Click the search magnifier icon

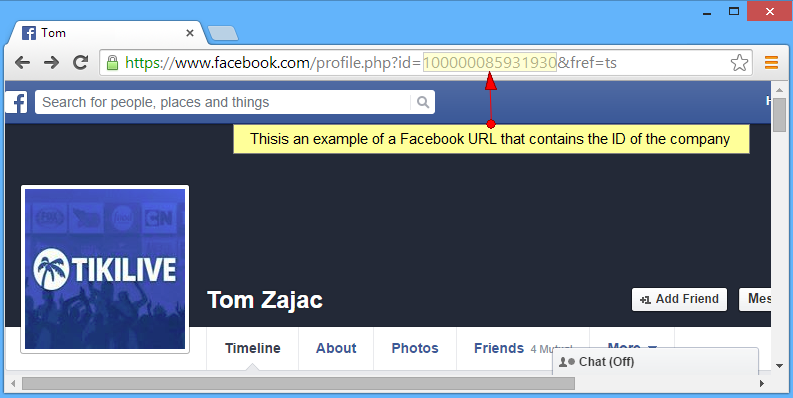[x=423, y=102]
